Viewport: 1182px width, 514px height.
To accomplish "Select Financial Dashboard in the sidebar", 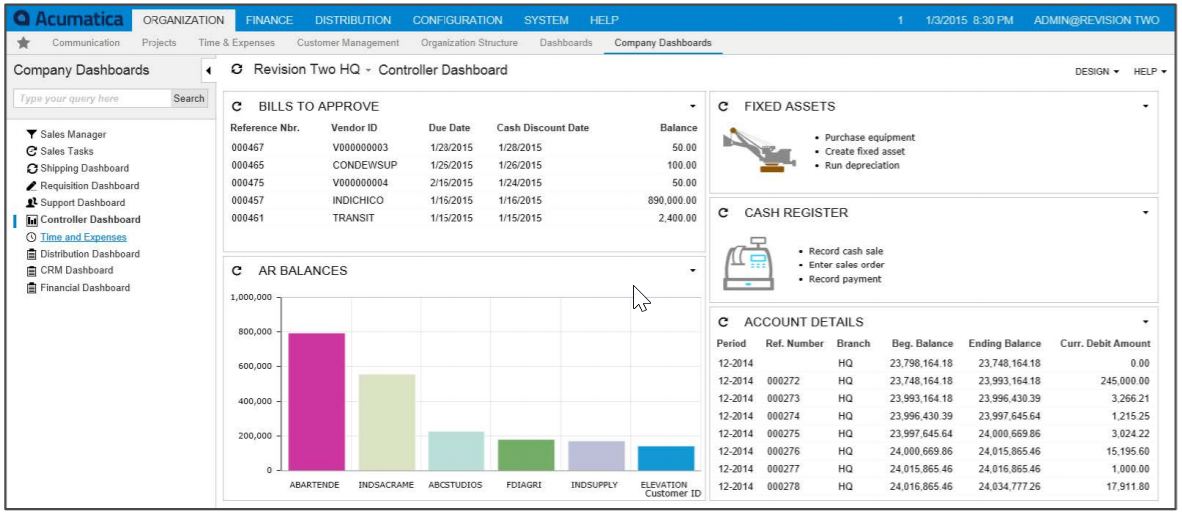I will click(85, 288).
